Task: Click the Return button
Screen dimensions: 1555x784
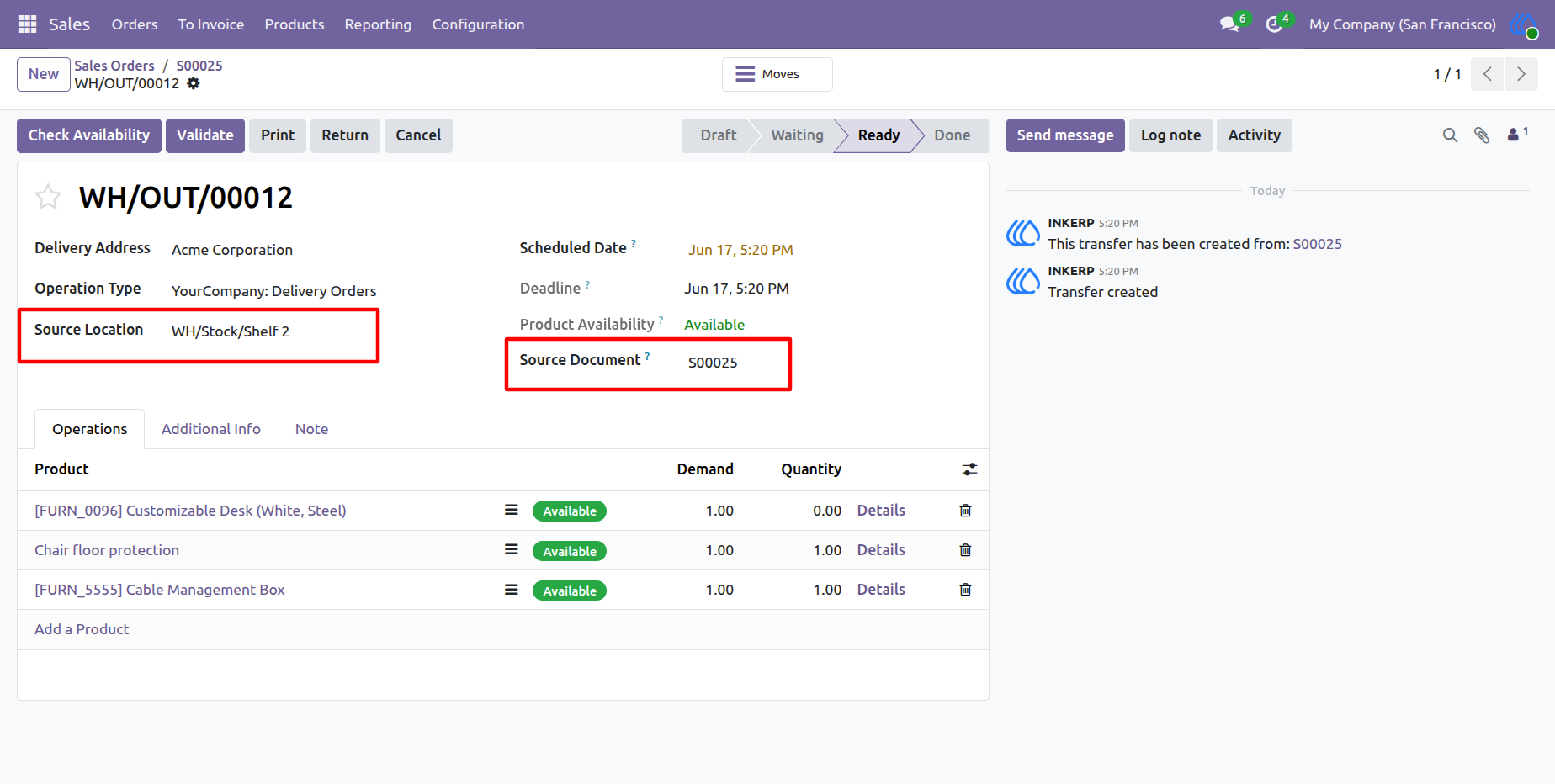Action: click(x=345, y=135)
